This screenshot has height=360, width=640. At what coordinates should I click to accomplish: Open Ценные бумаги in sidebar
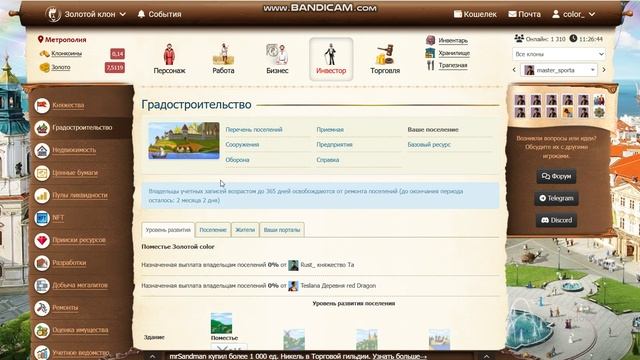75,173
